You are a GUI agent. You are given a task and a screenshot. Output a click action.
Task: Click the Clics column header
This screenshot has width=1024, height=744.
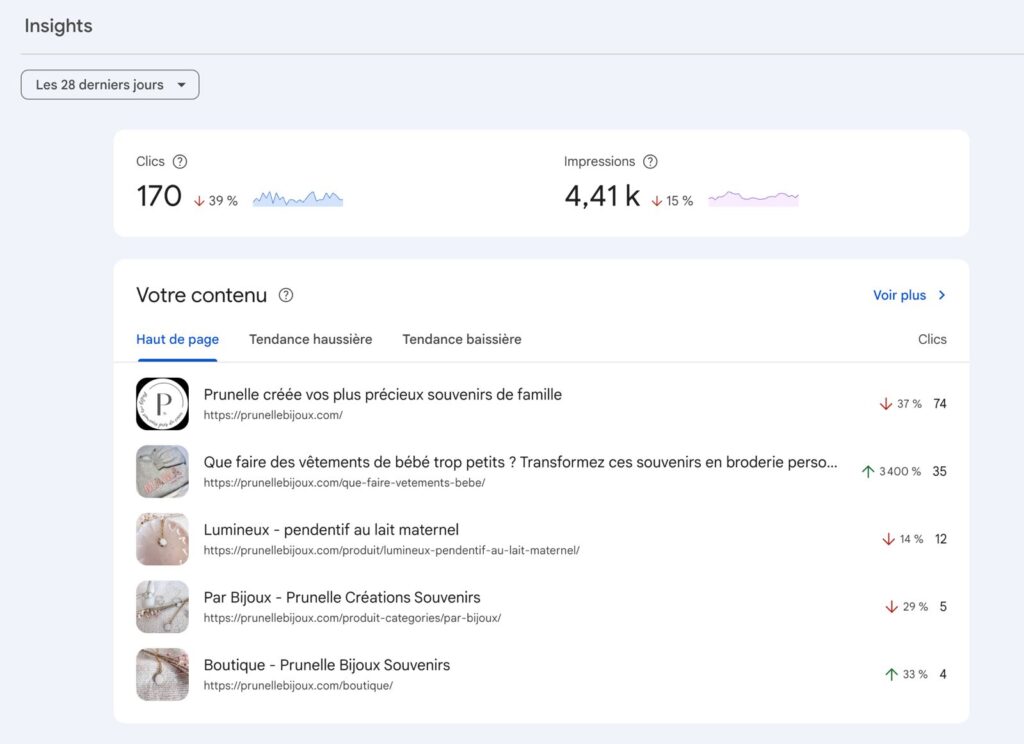[x=932, y=340]
